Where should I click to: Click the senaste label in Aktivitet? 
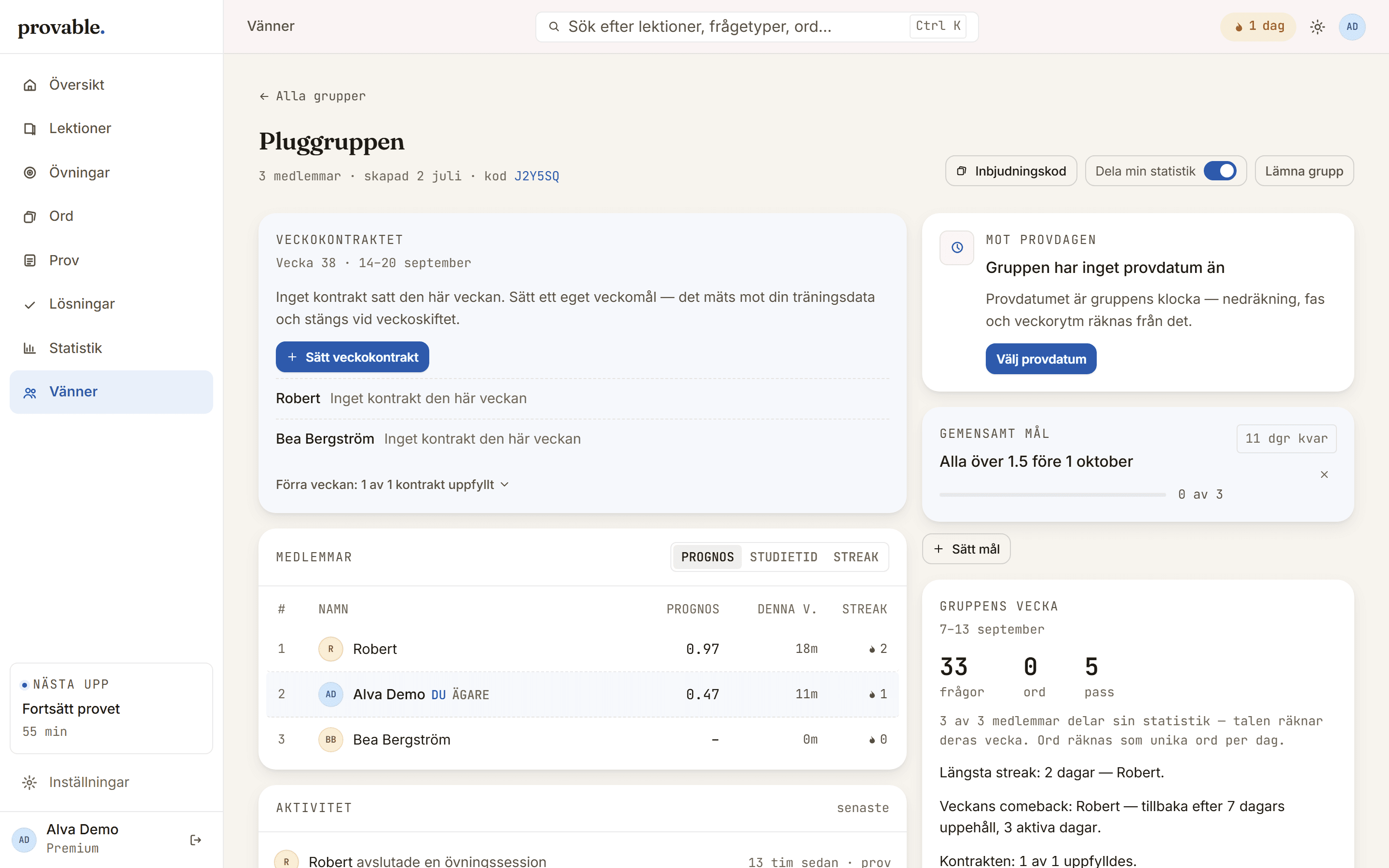pyautogui.click(x=863, y=808)
